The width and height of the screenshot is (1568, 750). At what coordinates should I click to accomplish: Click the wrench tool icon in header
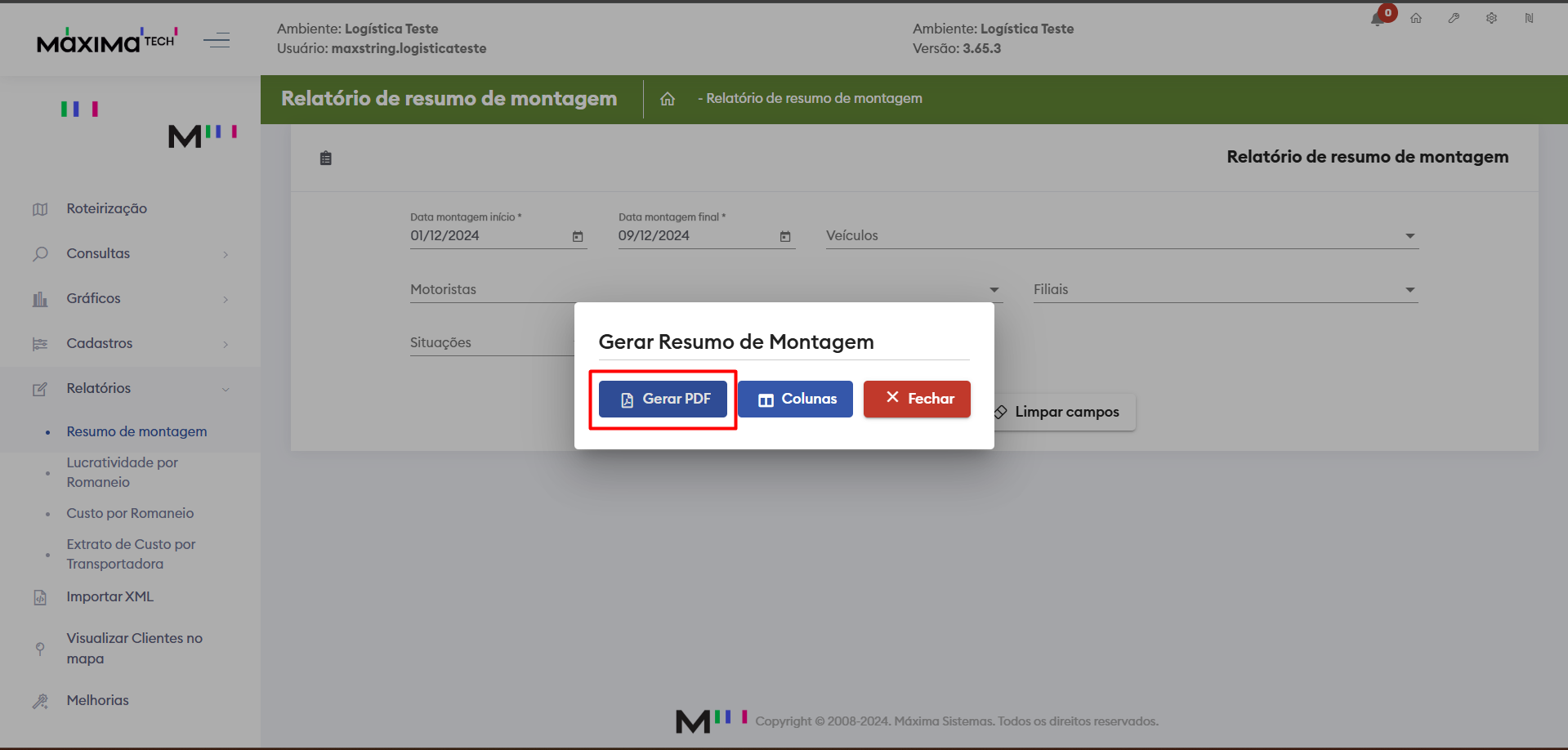(1454, 18)
